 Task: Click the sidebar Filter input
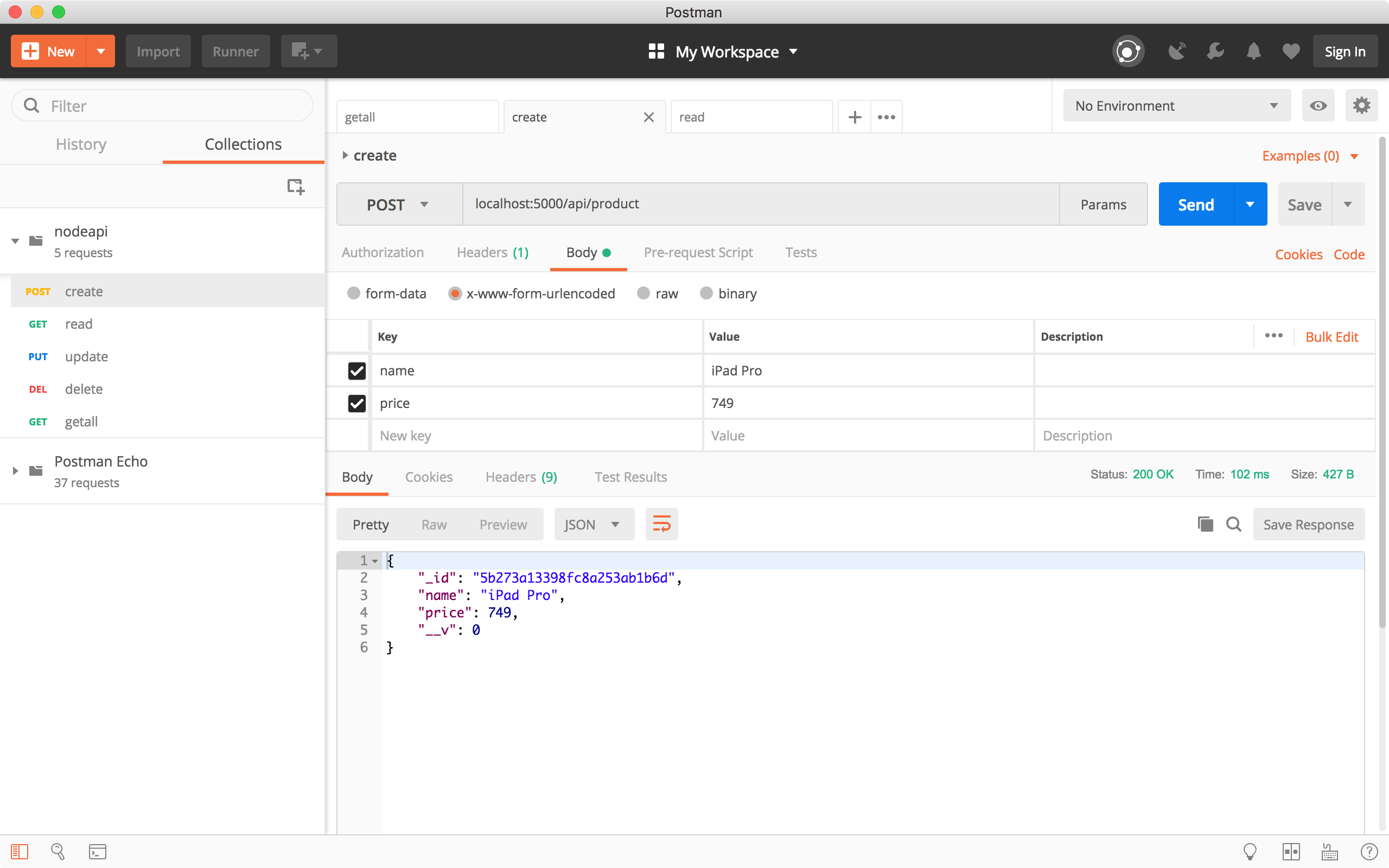162,106
